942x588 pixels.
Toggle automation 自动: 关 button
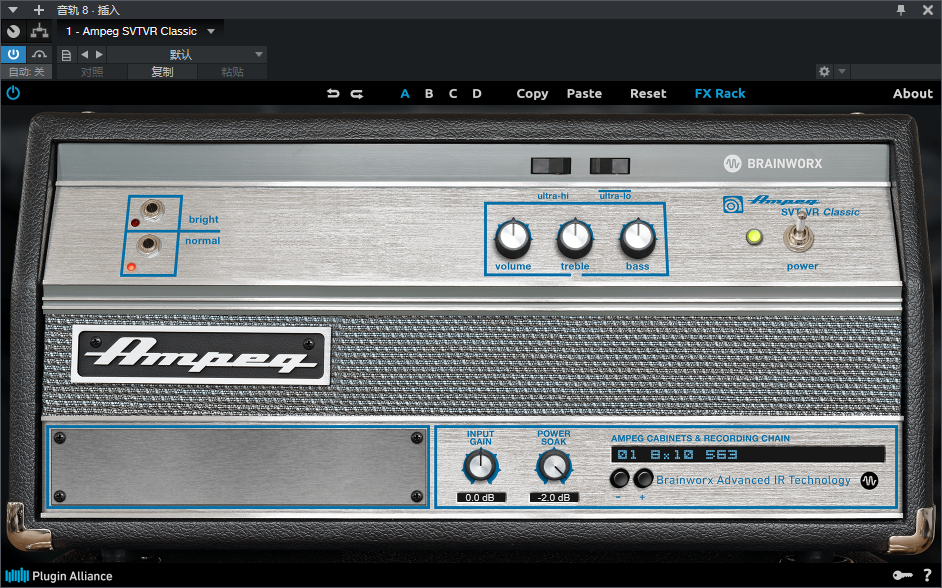point(26,72)
